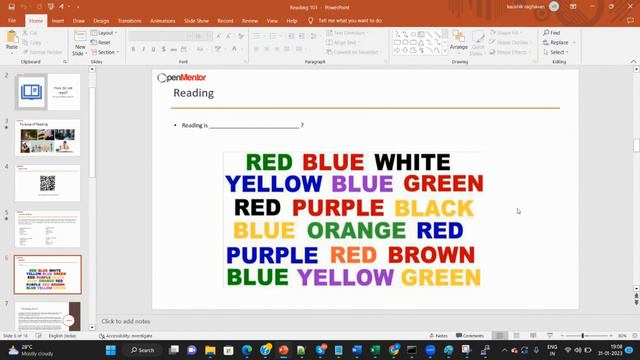Screen dimensions: 640x360
Task: Switch to Slide Sorter view
Action: click(x=516, y=336)
